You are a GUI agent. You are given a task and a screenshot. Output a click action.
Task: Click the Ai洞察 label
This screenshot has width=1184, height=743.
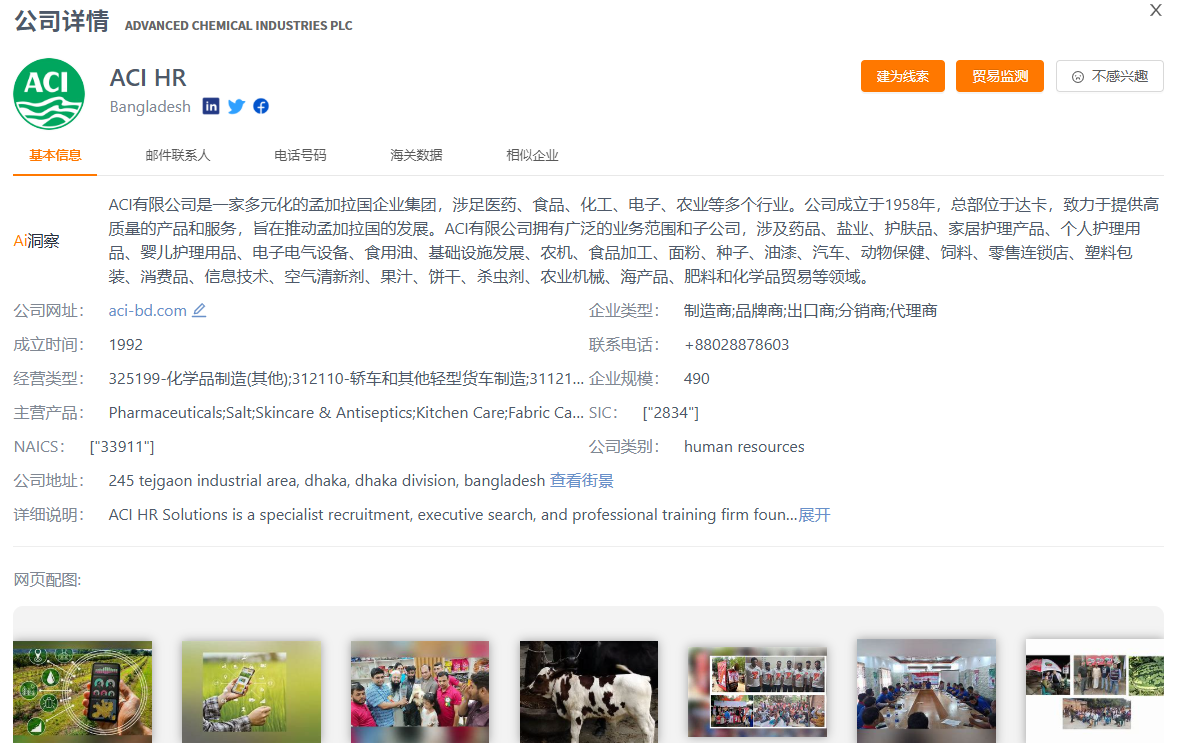[36, 241]
